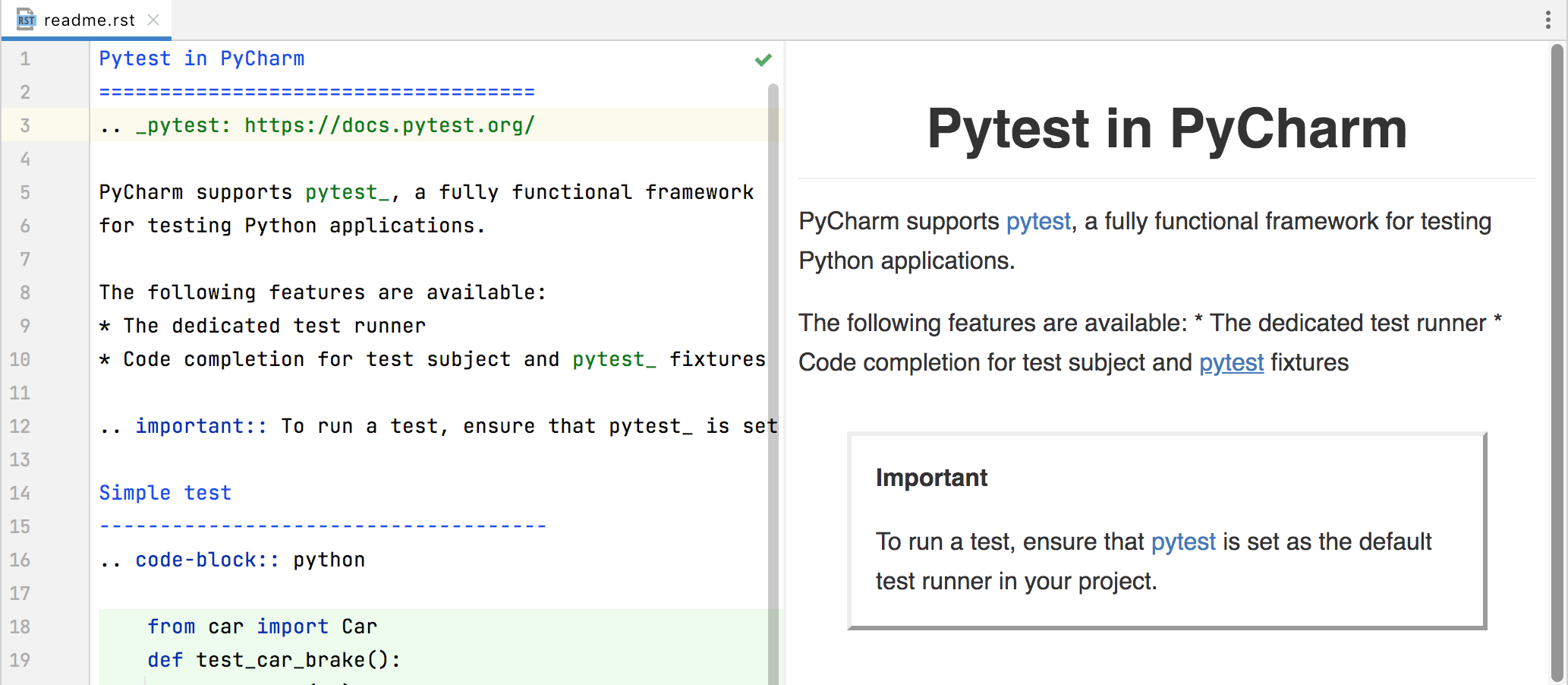1568x685 pixels.
Task: Click the 'Important' admonition title in preview
Action: (931, 478)
